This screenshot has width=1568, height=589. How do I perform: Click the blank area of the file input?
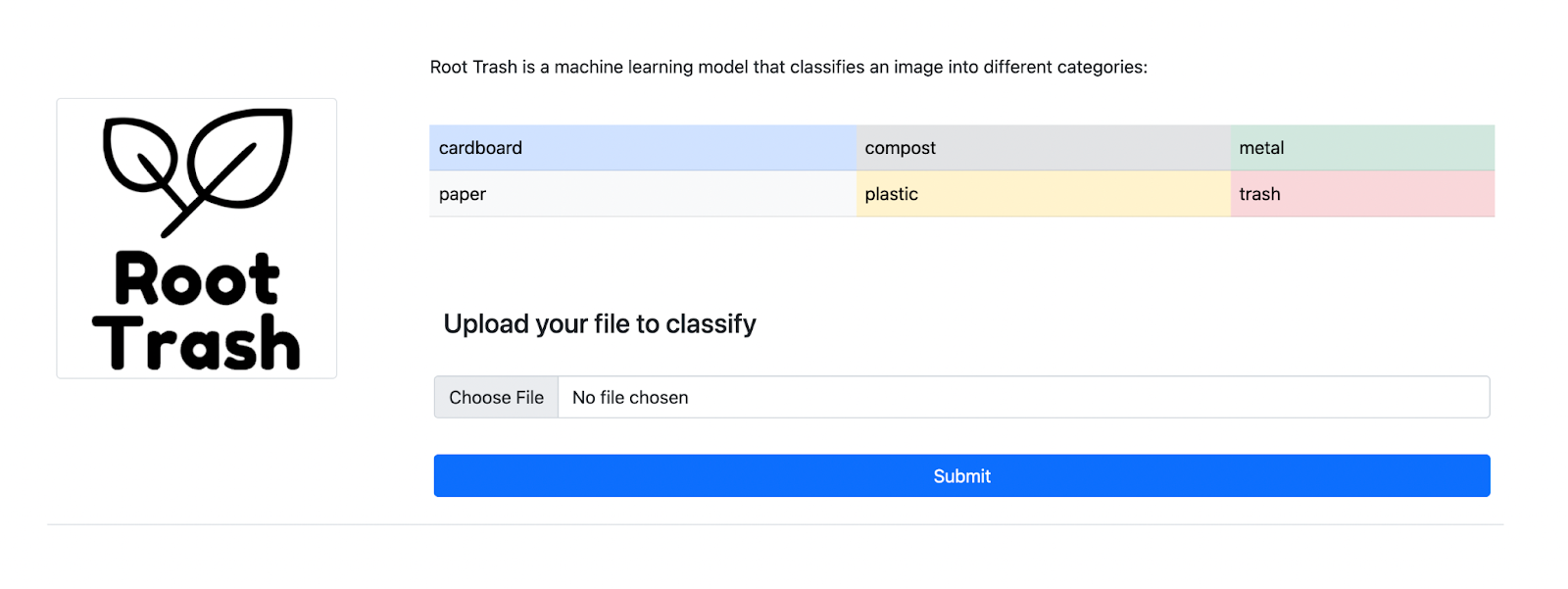click(x=1078, y=398)
